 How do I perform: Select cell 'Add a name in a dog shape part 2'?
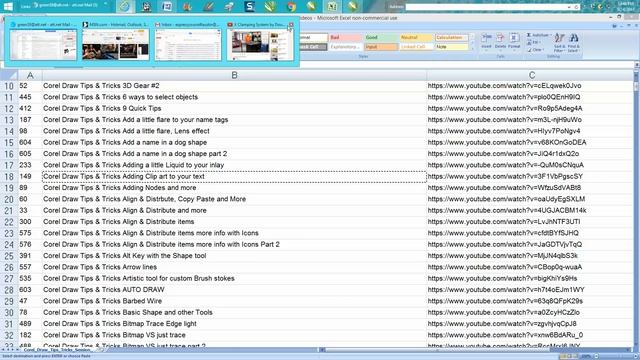(234, 154)
